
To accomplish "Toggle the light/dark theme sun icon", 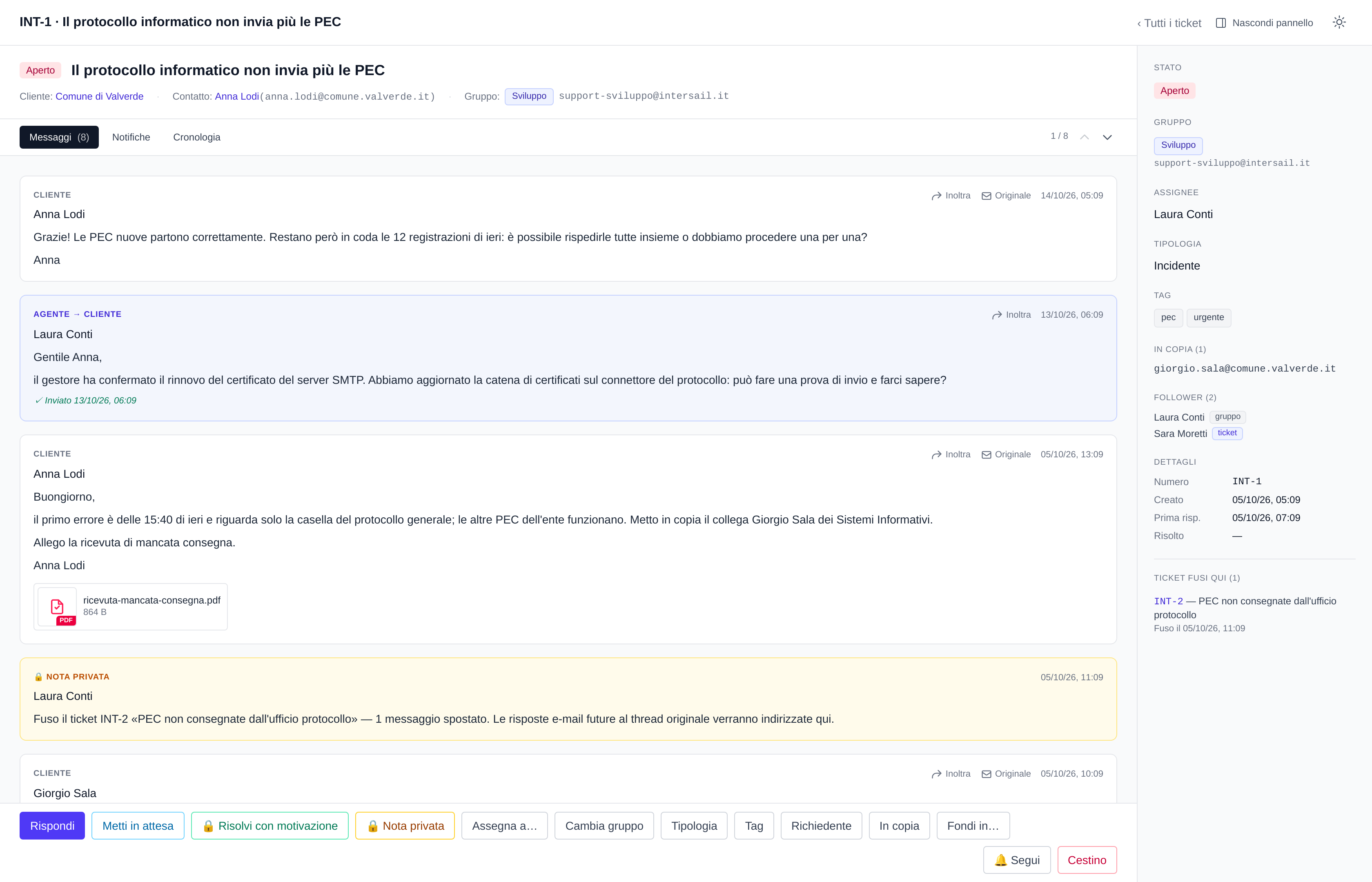I will tap(1339, 22).
